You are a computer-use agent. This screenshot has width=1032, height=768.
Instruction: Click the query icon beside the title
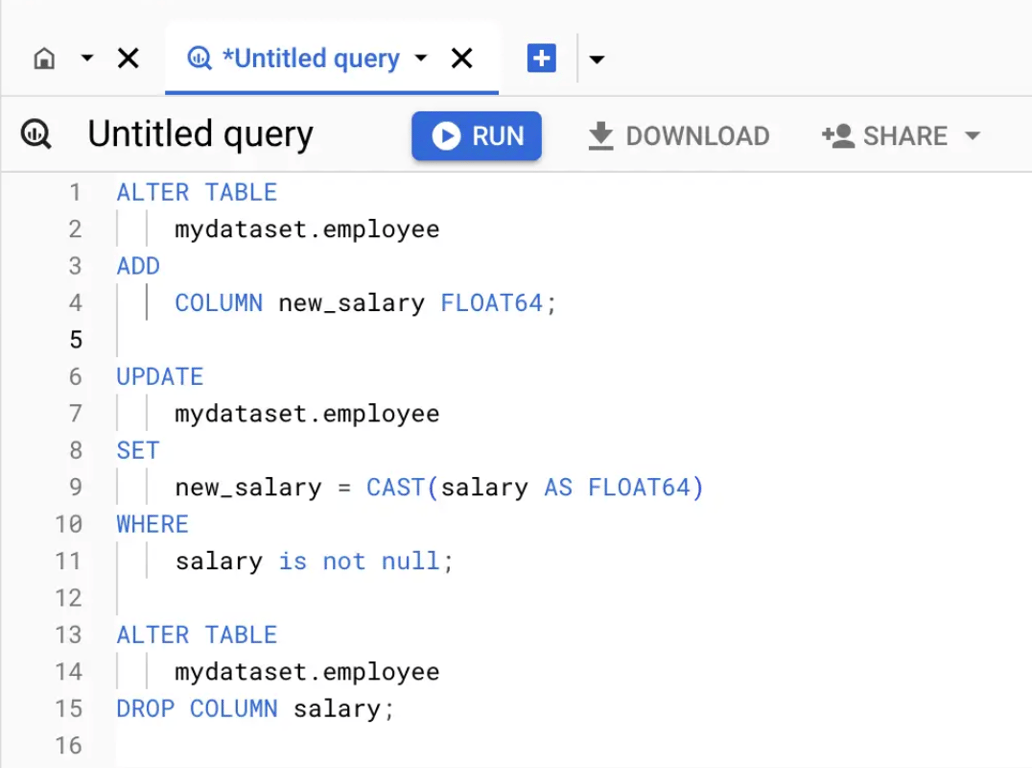click(36, 134)
